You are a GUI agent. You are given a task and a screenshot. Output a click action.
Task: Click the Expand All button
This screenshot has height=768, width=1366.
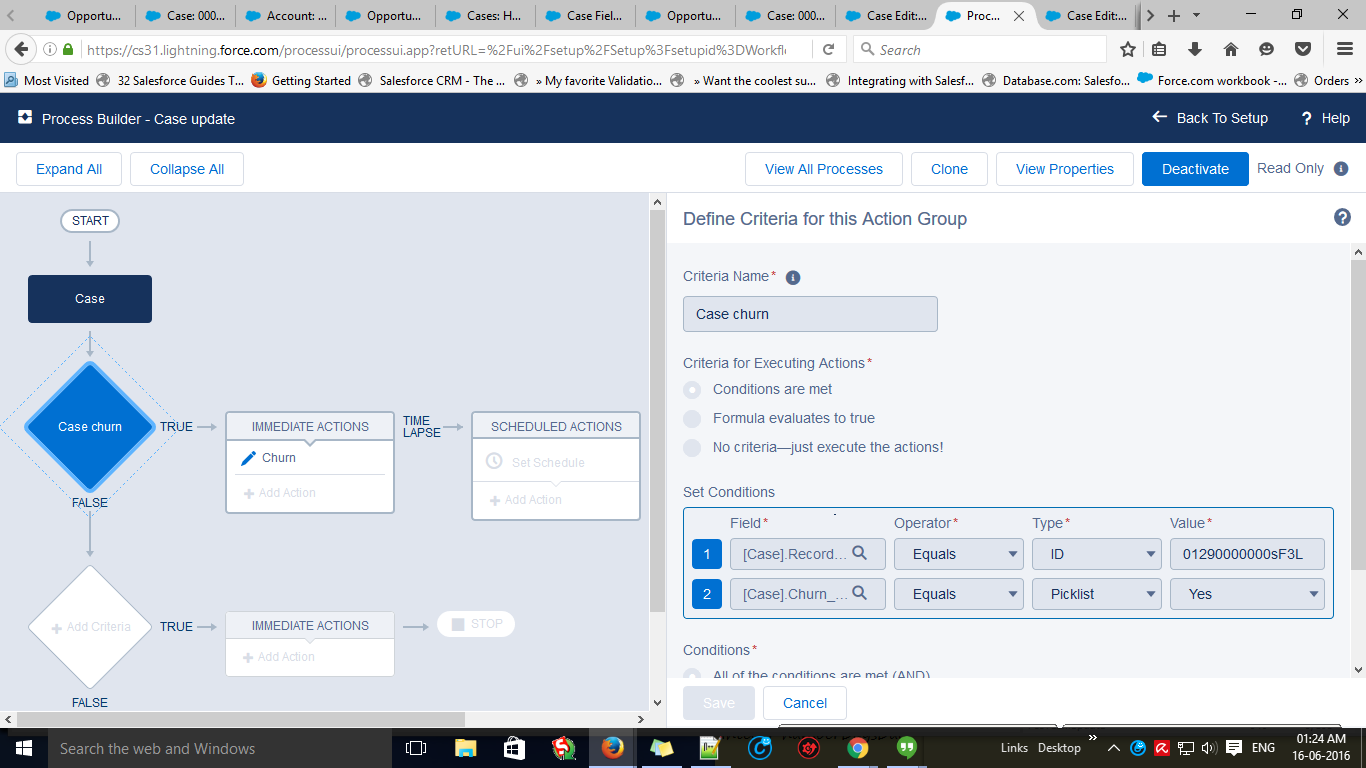(69, 169)
